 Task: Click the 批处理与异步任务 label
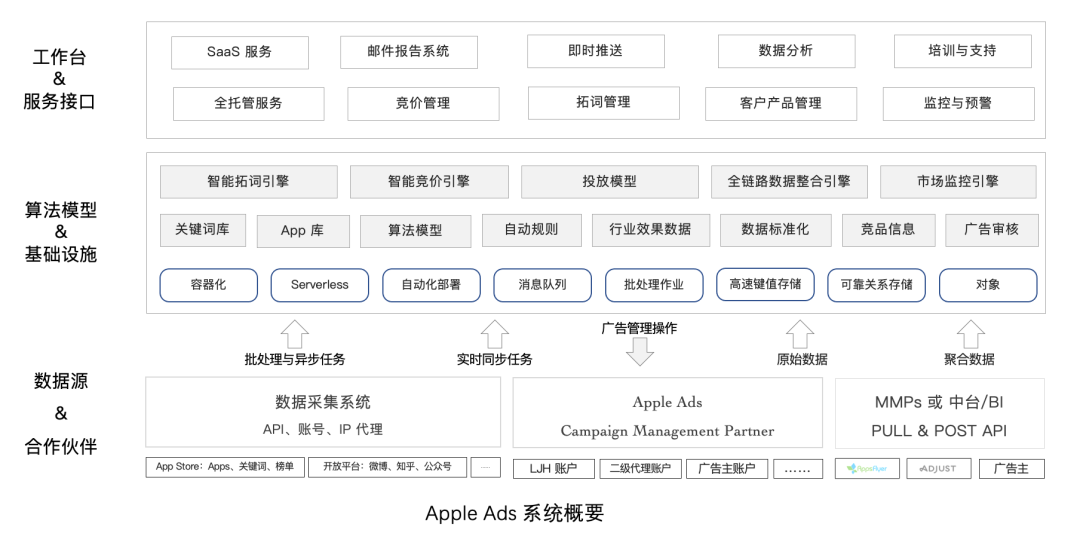coord(295,359)
